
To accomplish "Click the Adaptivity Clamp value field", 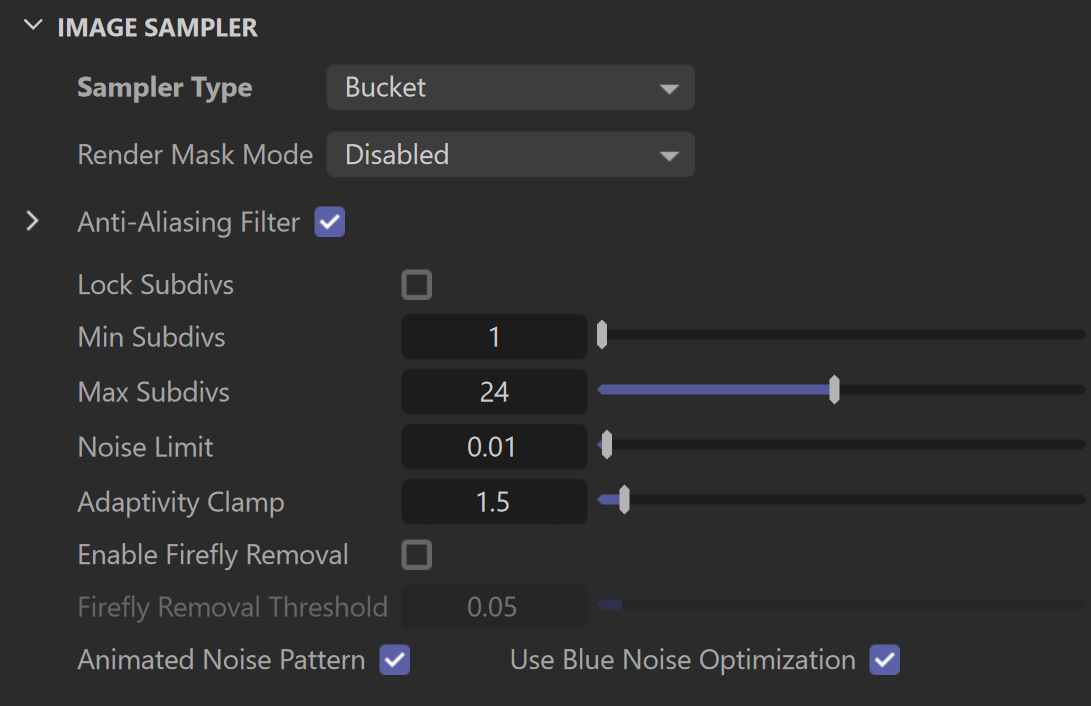I will pos(494,502).
